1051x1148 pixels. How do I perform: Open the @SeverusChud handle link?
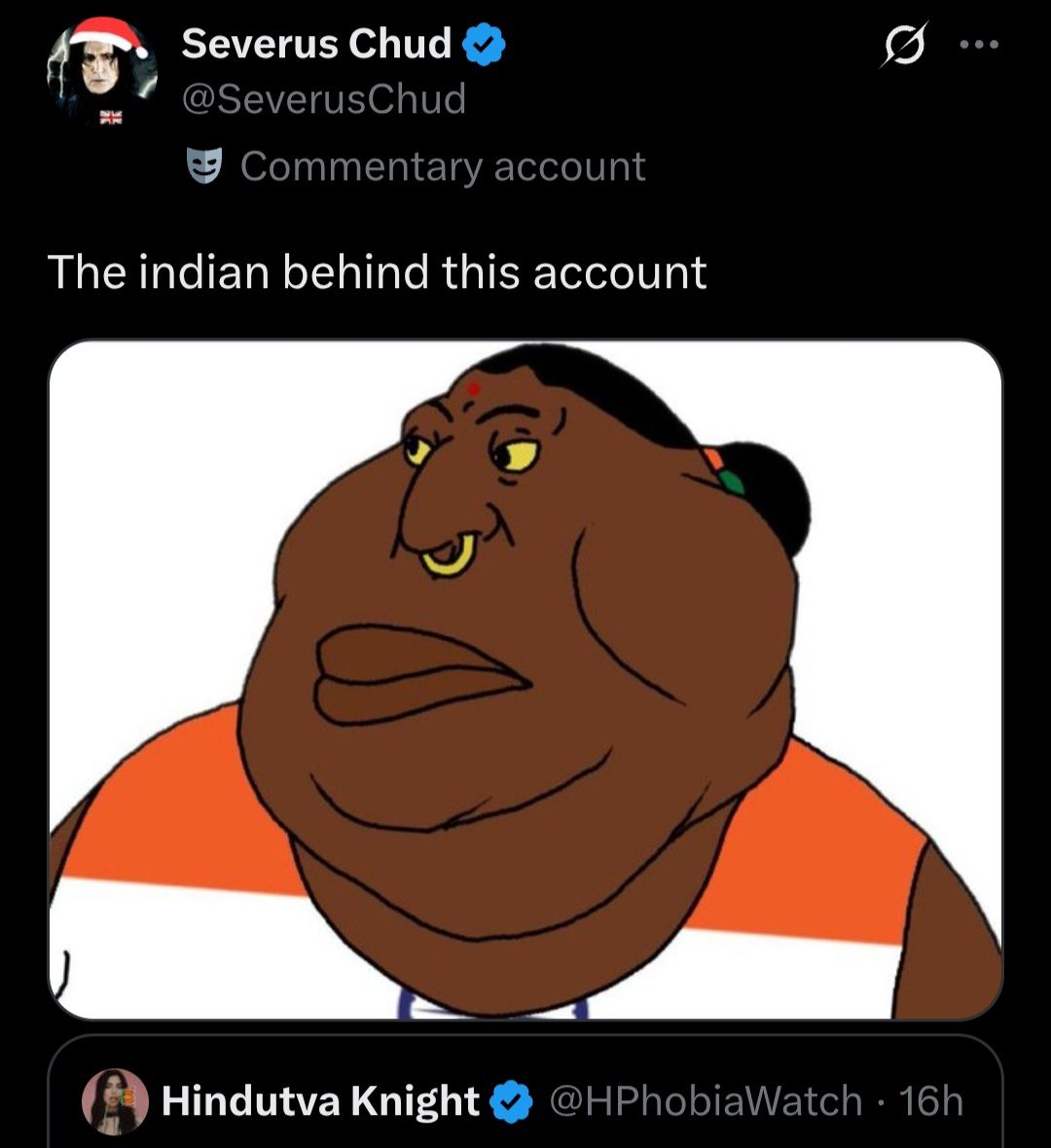[x=324, y=98]
